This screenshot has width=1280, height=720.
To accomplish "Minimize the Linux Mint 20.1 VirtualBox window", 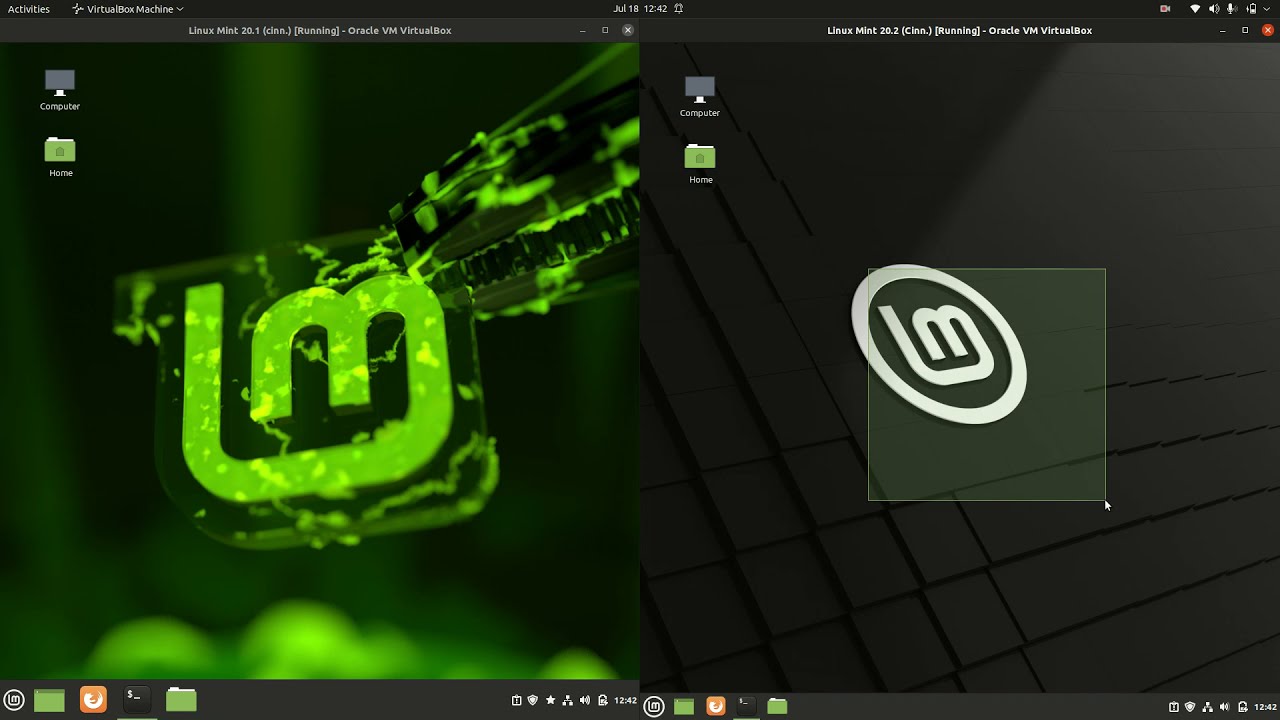I will click(583, 30).
